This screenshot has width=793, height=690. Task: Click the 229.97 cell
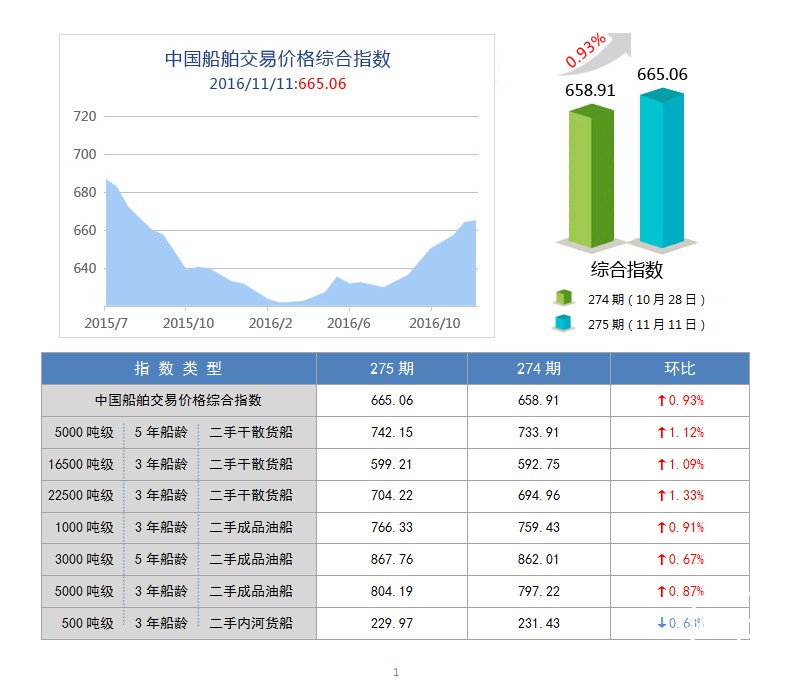click(x=391, y=623)
